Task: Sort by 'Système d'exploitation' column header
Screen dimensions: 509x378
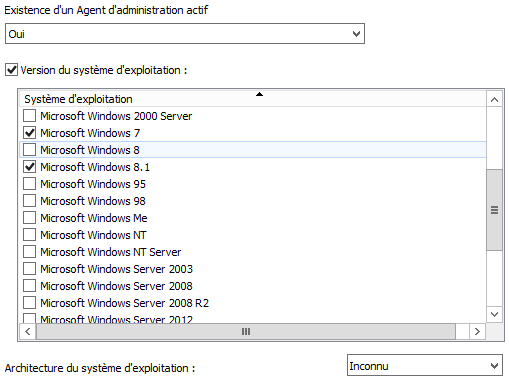Action: click(x=252, y=99)
